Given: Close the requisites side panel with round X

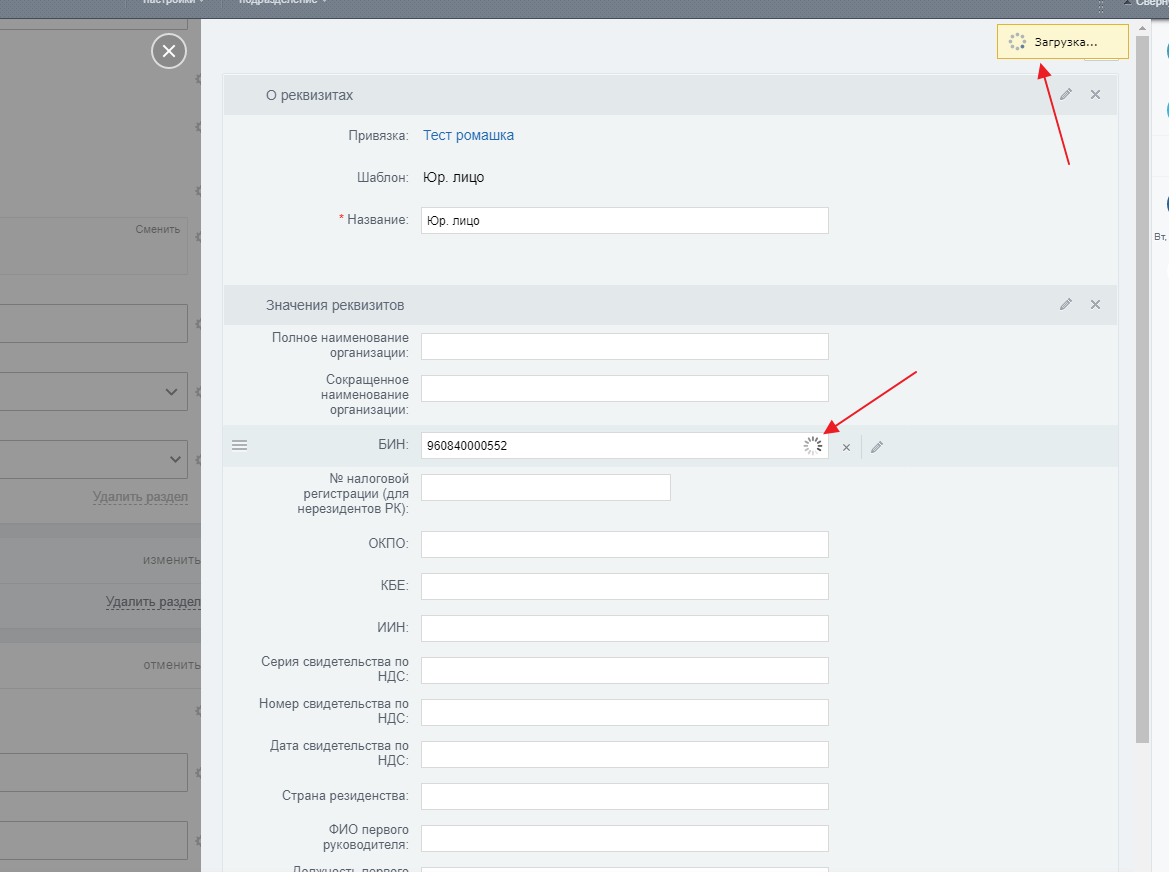Looking at the screenshot, I should [169, 51].
